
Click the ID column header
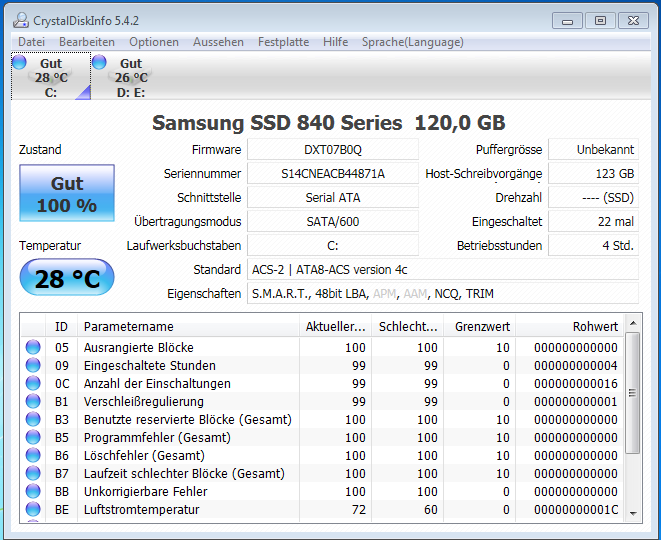pos(61,326)
